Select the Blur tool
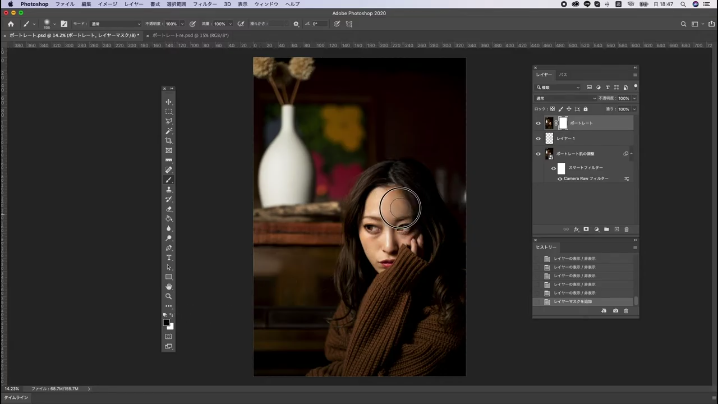718x404 pixels. click(169, 228)
